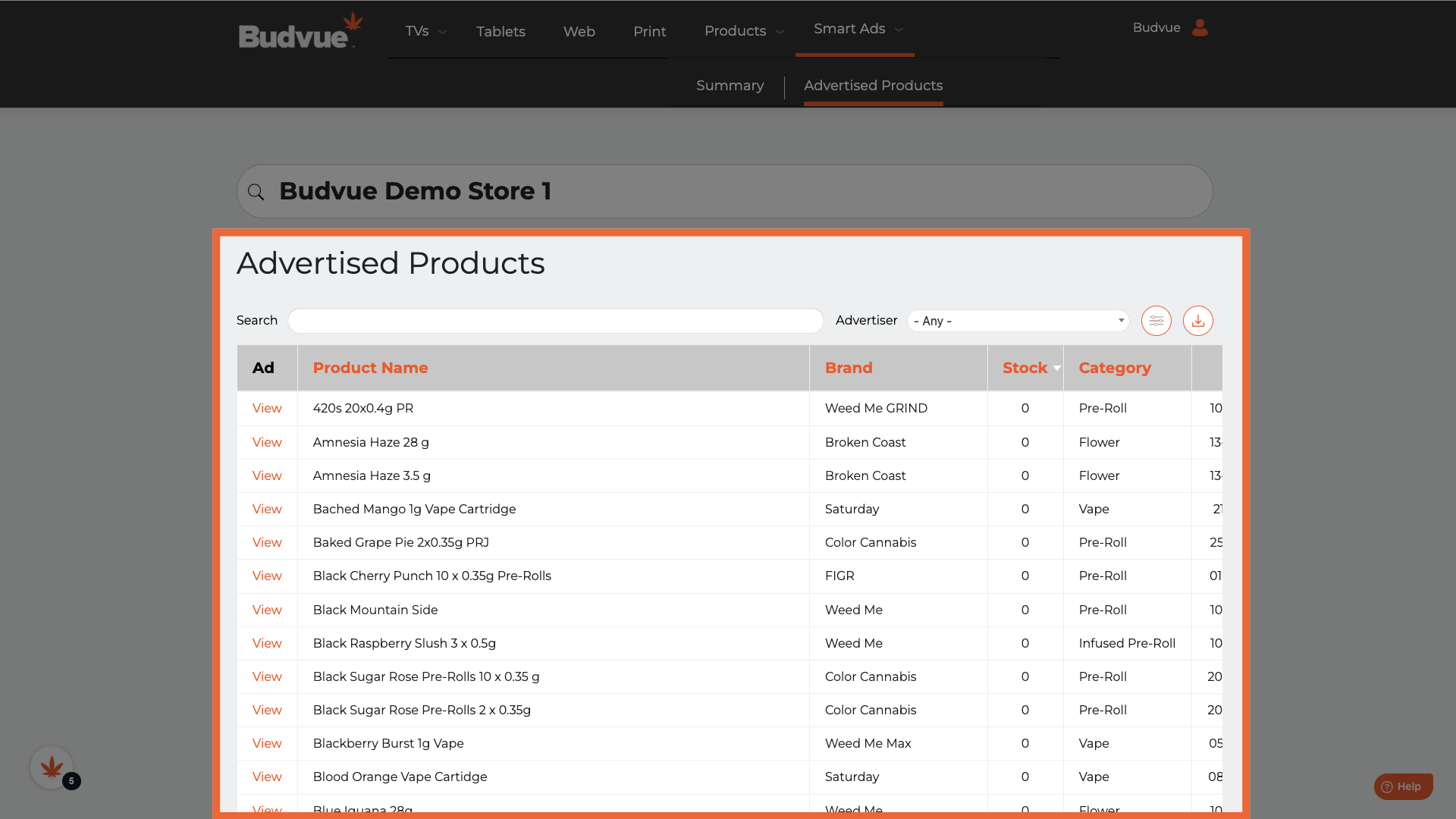Open the Print menu item
The image size is (1456, 819).
pos(649,31)
